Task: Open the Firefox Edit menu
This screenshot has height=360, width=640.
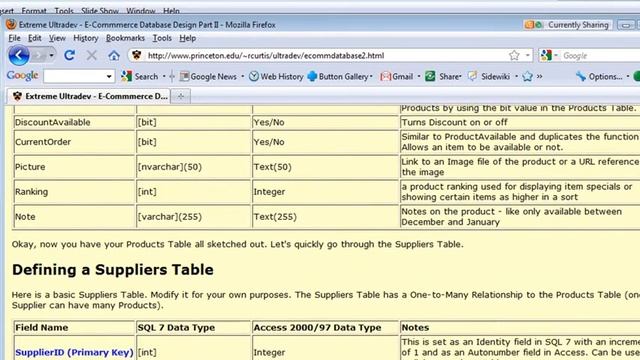Action: [x=34, y=38]
